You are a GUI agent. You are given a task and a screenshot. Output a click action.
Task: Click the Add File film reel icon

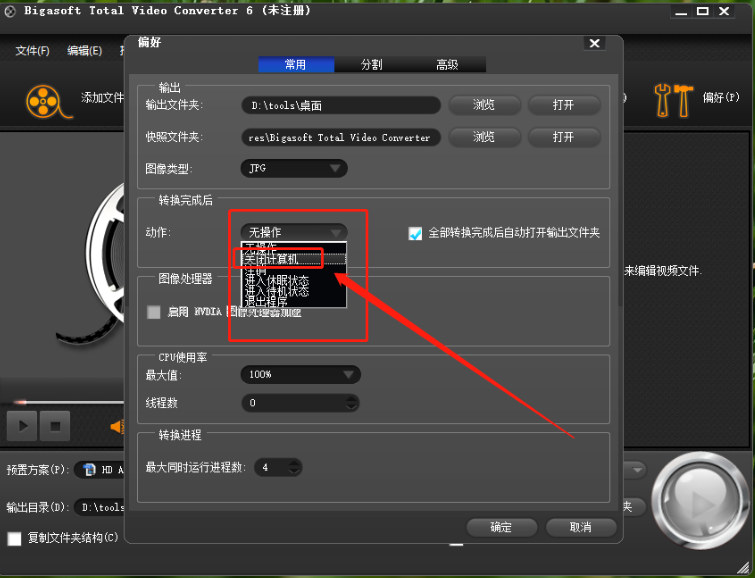pos(48,102)
